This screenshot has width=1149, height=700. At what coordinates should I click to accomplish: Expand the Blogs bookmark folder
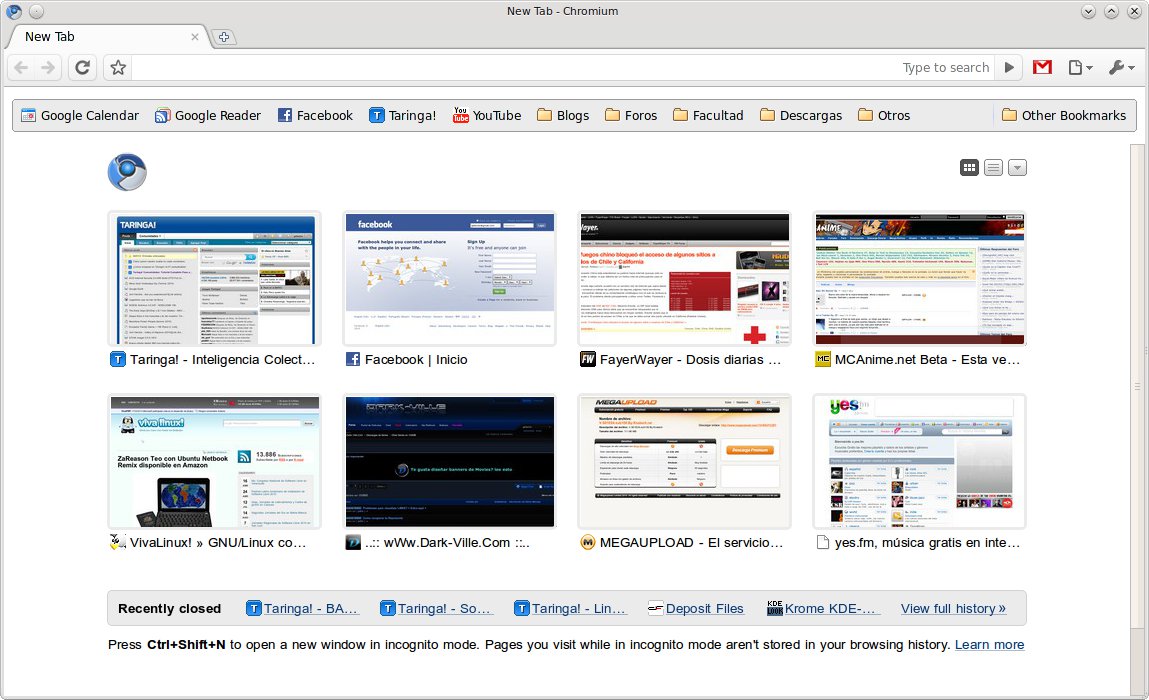[x=563, y=115]
